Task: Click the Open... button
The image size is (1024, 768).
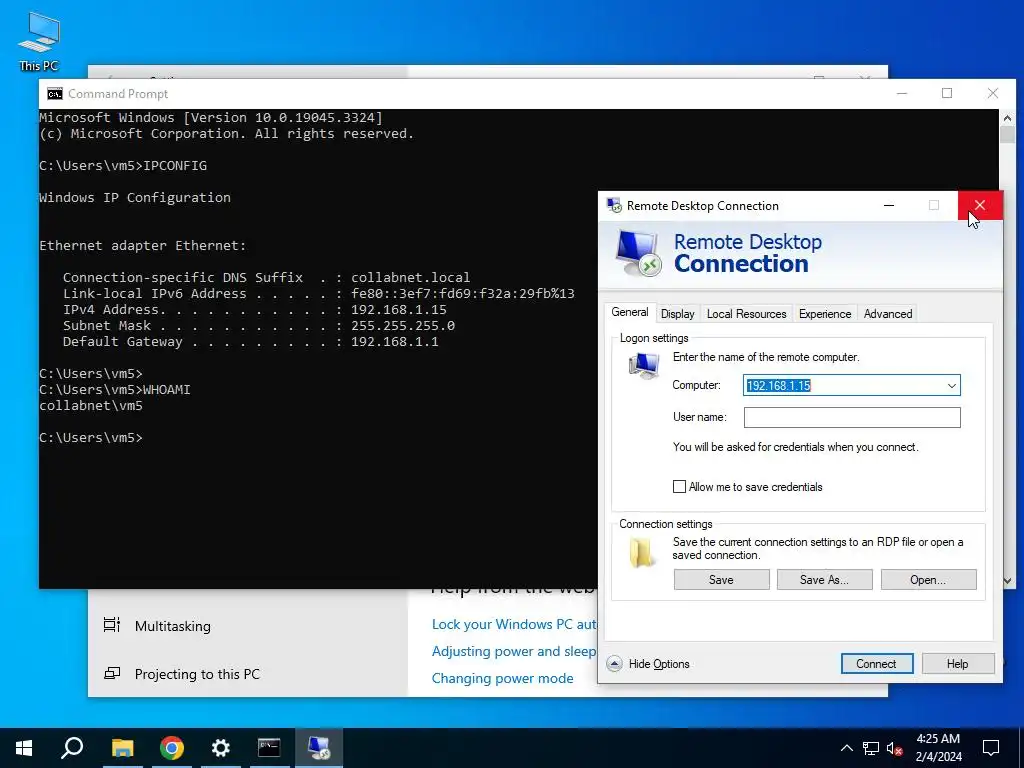Action: (x=928, y=580)
